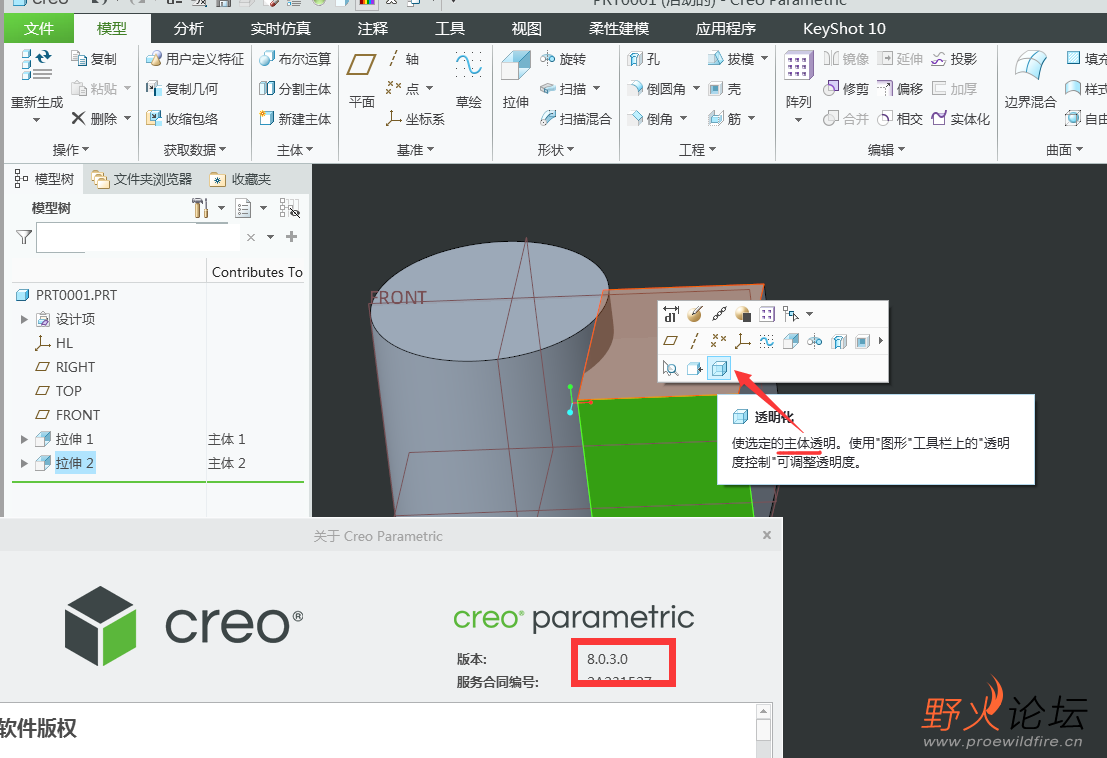Screen dimensions: 1107x758
Task: Select the 布尔运算 (Boolean) tool
Action: point(294,59)
